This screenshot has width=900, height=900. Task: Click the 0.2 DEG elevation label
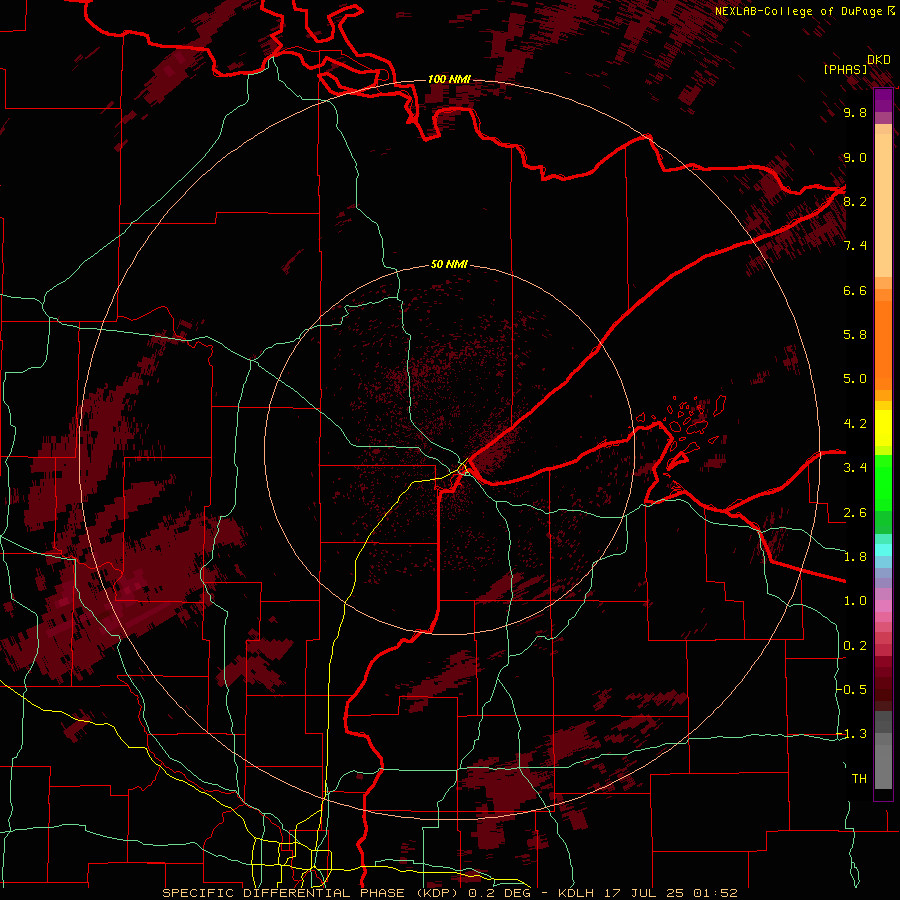501,893
